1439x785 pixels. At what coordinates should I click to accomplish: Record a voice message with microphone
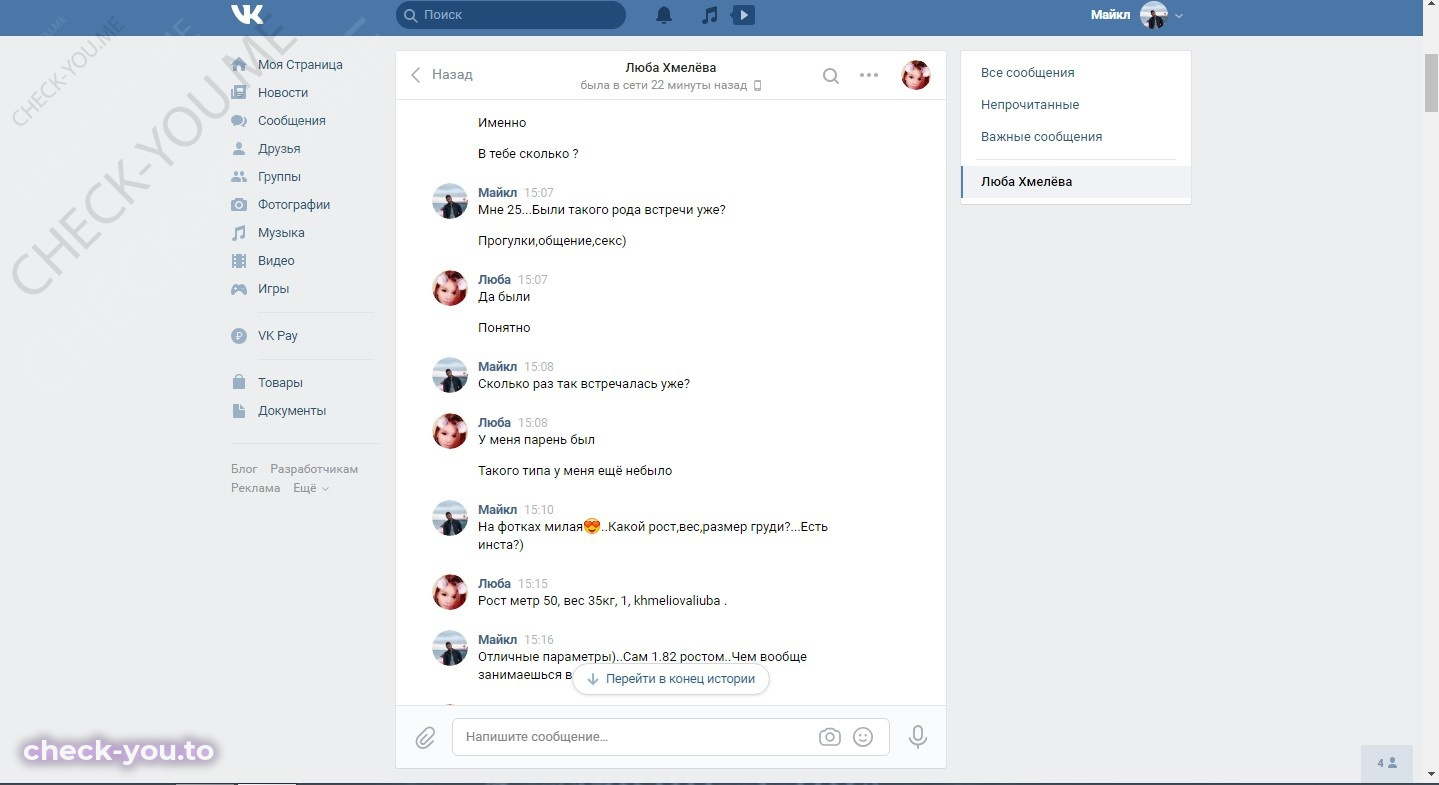918,738
